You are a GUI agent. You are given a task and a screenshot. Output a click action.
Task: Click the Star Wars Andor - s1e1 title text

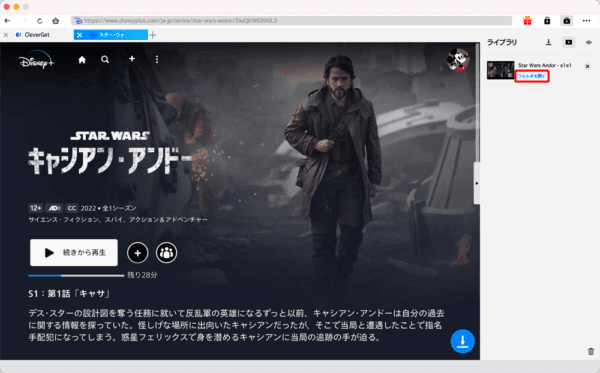(545, 65)
